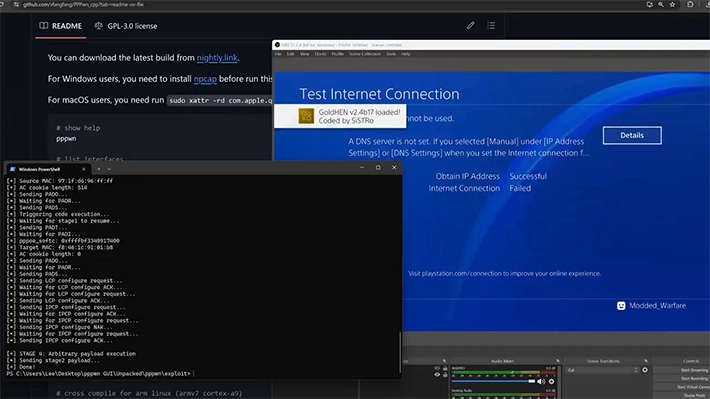Click the 'Test Internet Connection' heading
Screen dimensions: 710x399
[x=379, y=94]
